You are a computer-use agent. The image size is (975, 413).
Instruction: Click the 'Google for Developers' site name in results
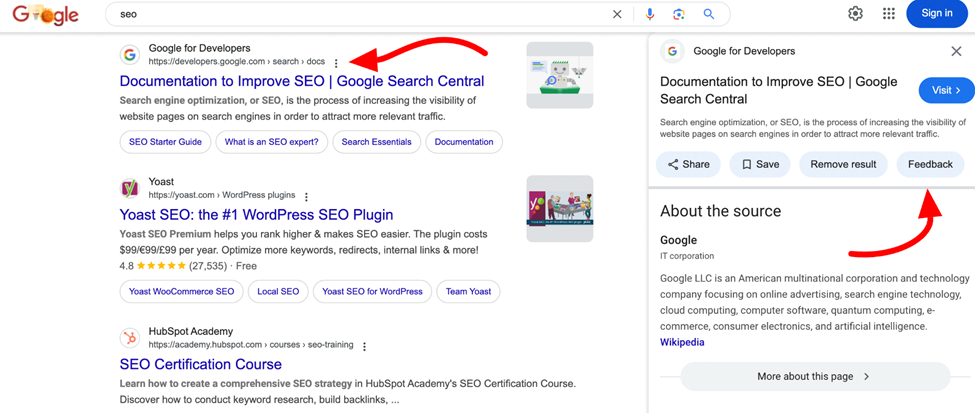(200, 48)
